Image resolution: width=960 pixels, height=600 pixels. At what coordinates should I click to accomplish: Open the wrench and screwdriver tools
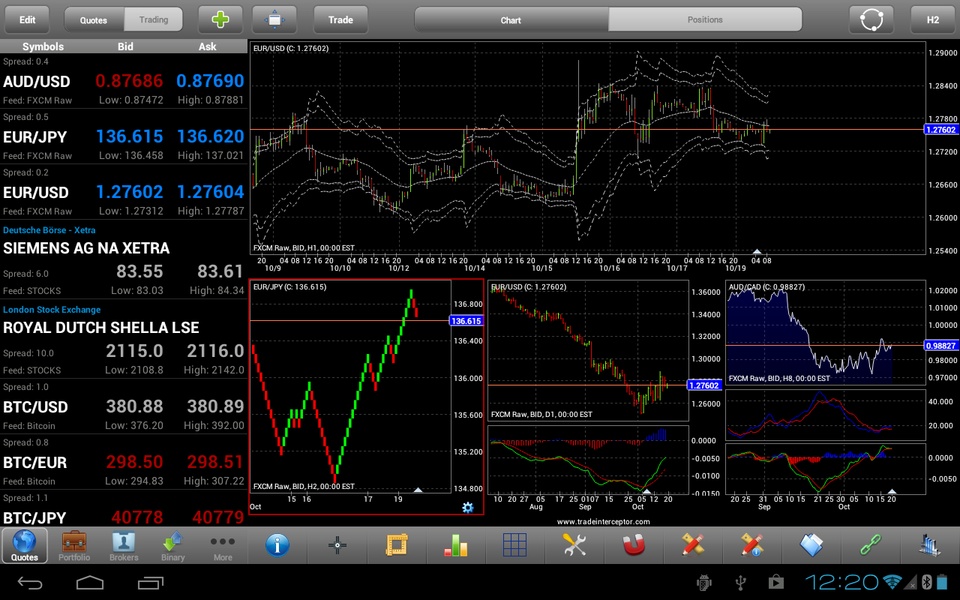(574, 545)
